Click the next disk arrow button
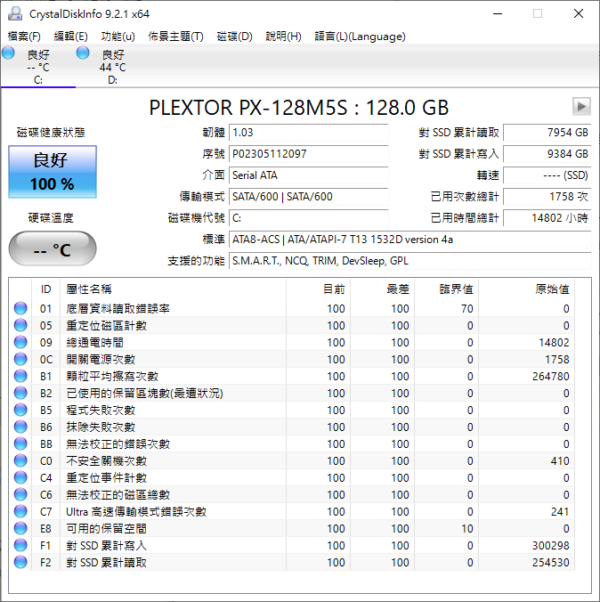 point(581,106)
